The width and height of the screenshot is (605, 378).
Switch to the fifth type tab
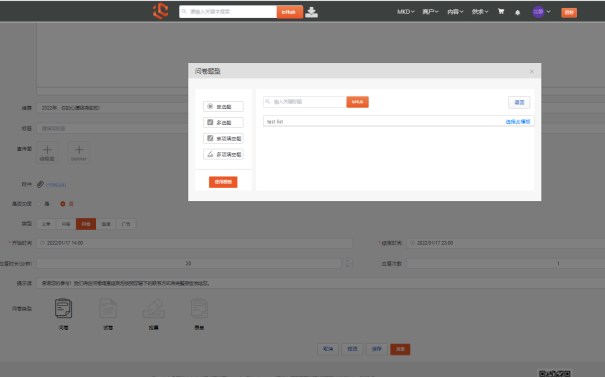click(x=126, y=224)
